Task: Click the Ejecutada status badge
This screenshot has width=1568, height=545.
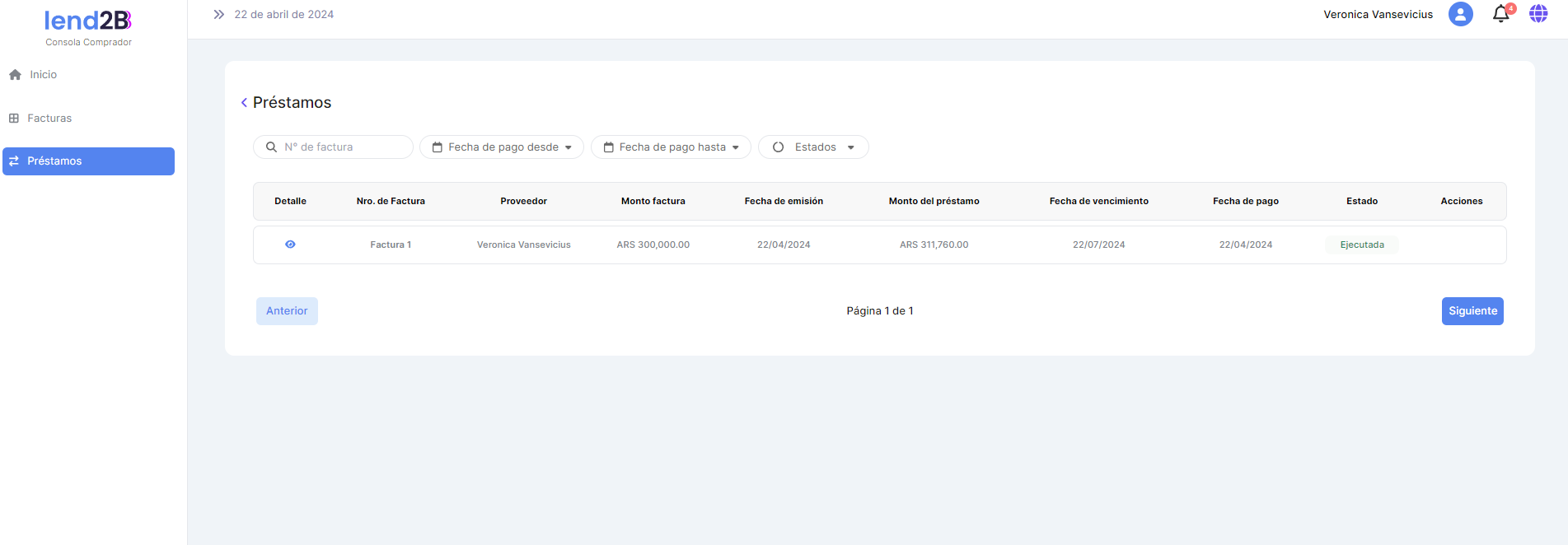Action: pos(1361,245)
